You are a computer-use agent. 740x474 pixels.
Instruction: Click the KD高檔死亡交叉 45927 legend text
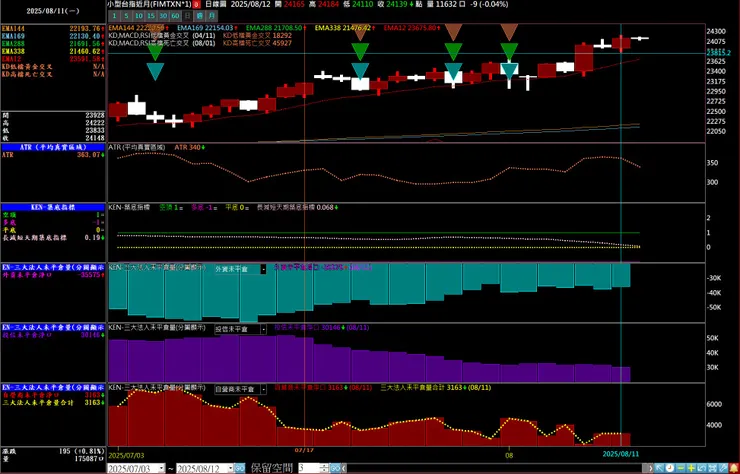tap(257, 43)
